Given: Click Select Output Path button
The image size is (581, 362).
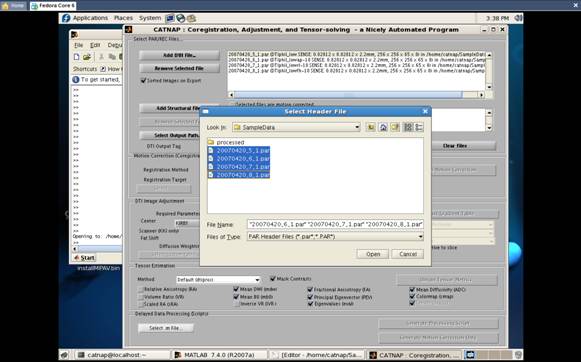Looking at the screenshot, I should (170, 135).
